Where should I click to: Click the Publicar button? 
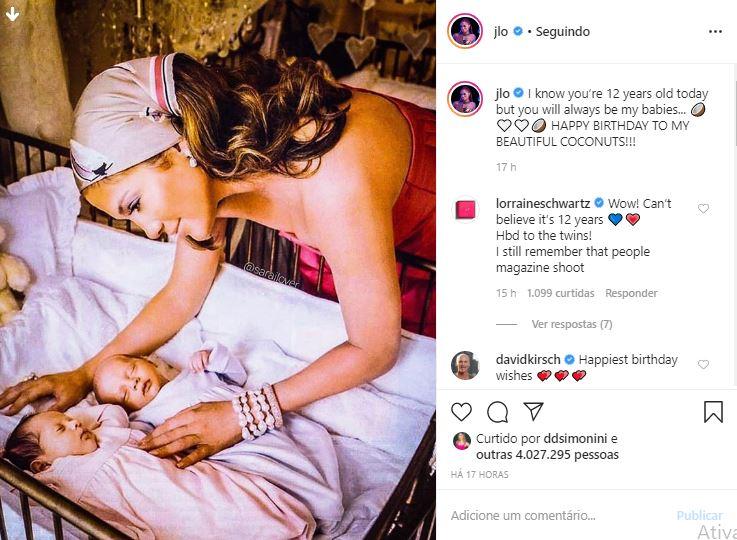click(699, 516)
